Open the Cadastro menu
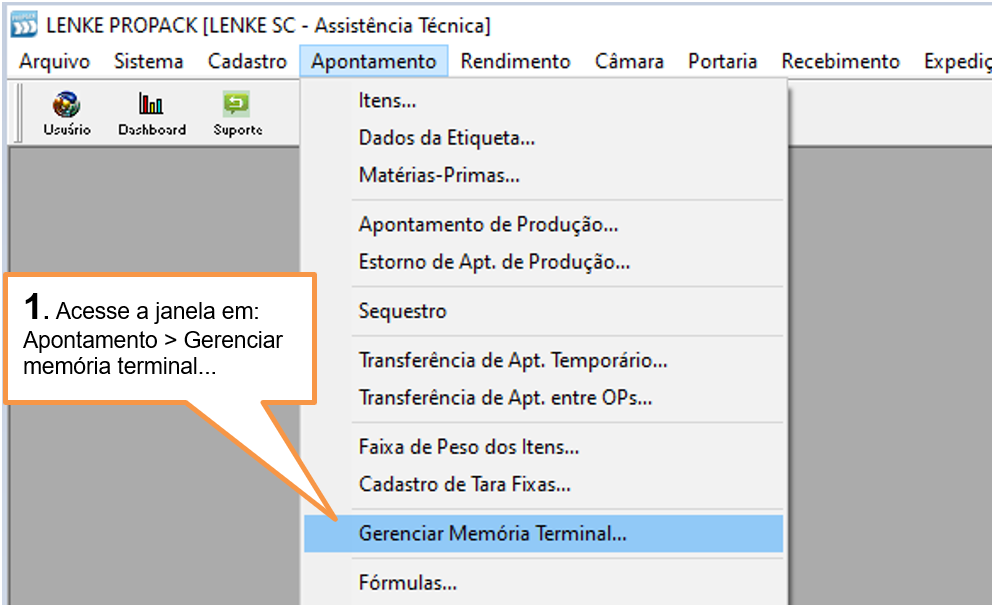Screen dimensions: 993x606 (247, 61)
